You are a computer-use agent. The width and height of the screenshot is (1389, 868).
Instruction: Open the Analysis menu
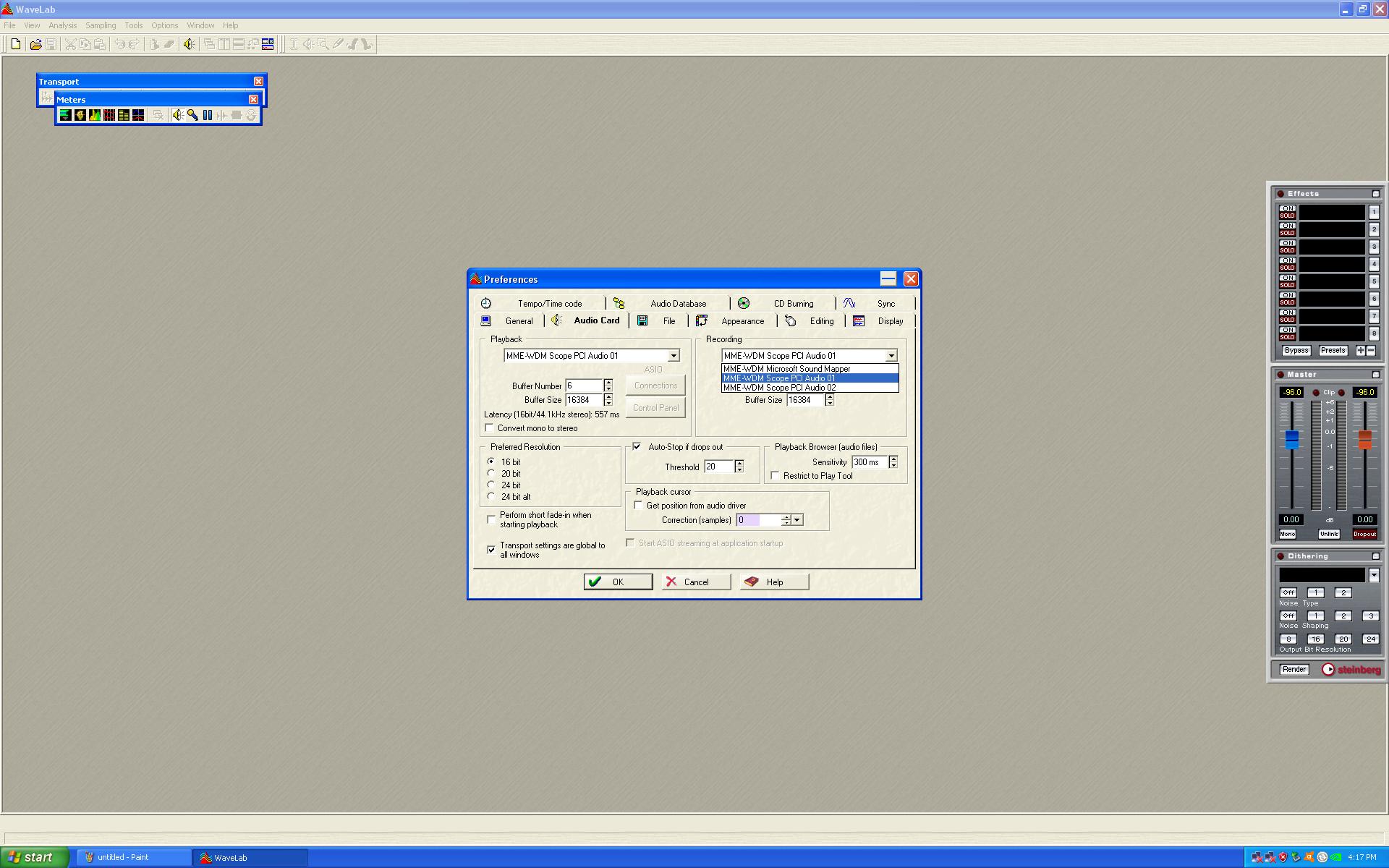coord(63,25)
